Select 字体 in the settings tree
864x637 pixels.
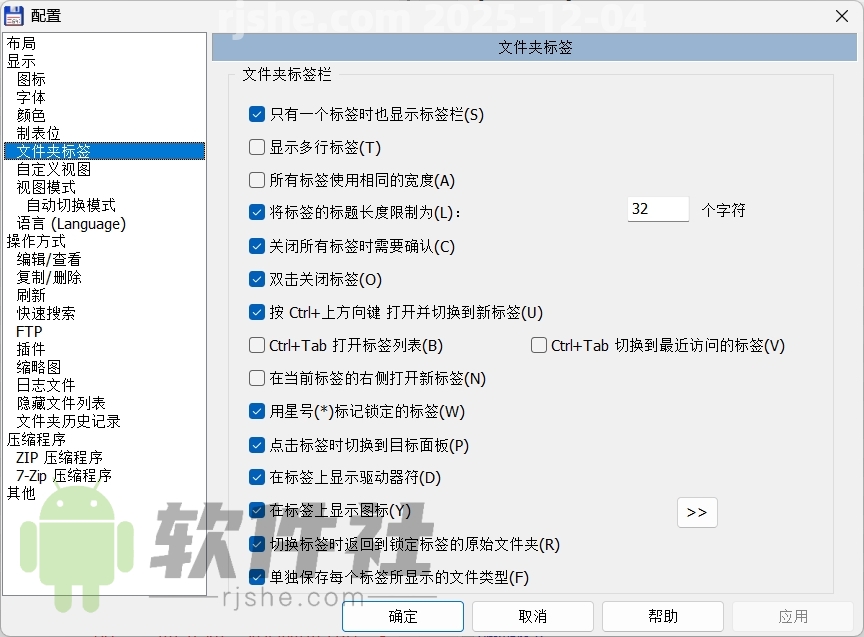pyautogui.click(x=33, y=96)
